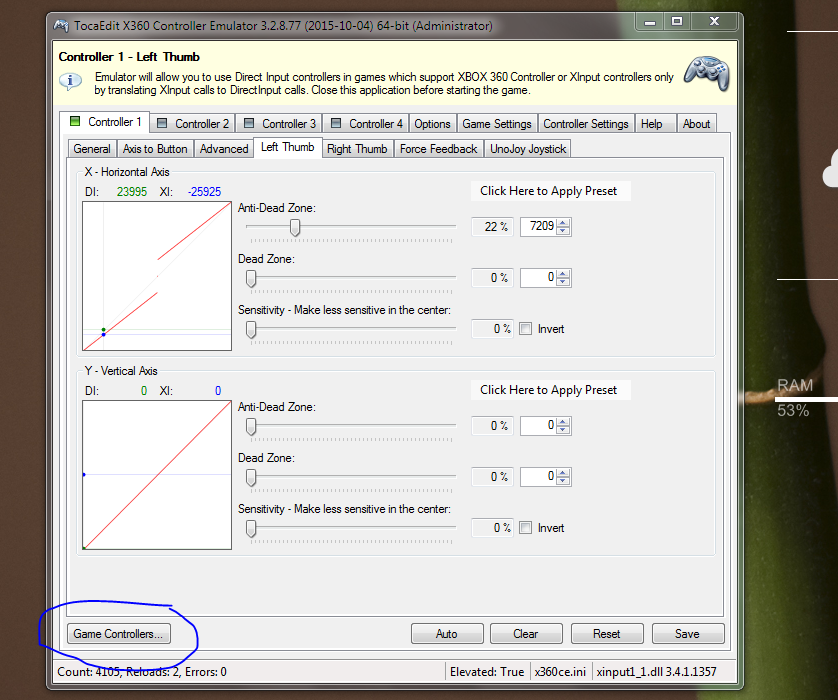Switch to Controller 1 tab
The width and height of the screenshot is (838, 700).
(x=105, y=122)
